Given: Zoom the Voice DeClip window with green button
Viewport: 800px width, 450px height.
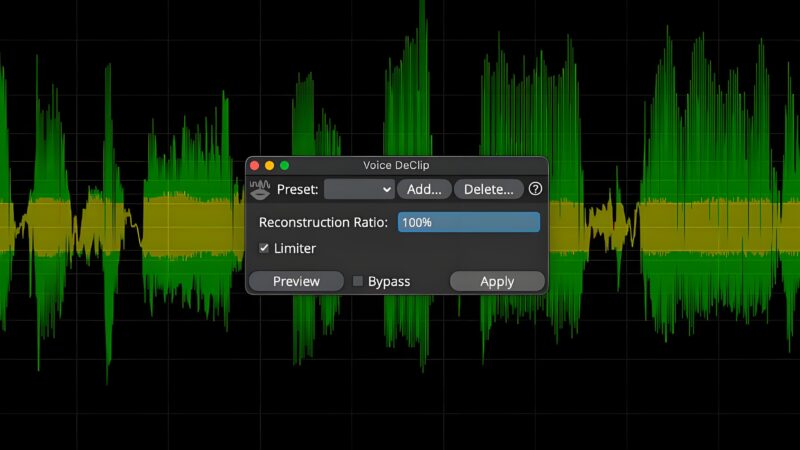Looking at the screenshot, I should tap(285, 165).
